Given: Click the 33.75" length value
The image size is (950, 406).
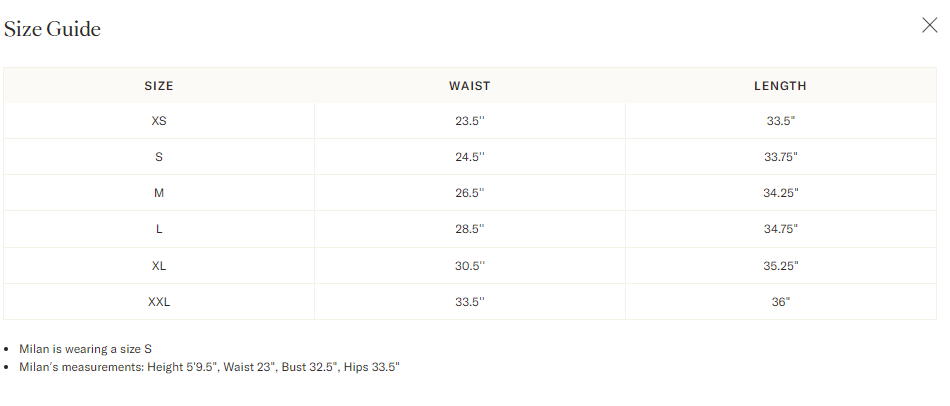Looking at the screenshot, I should 780,157.
